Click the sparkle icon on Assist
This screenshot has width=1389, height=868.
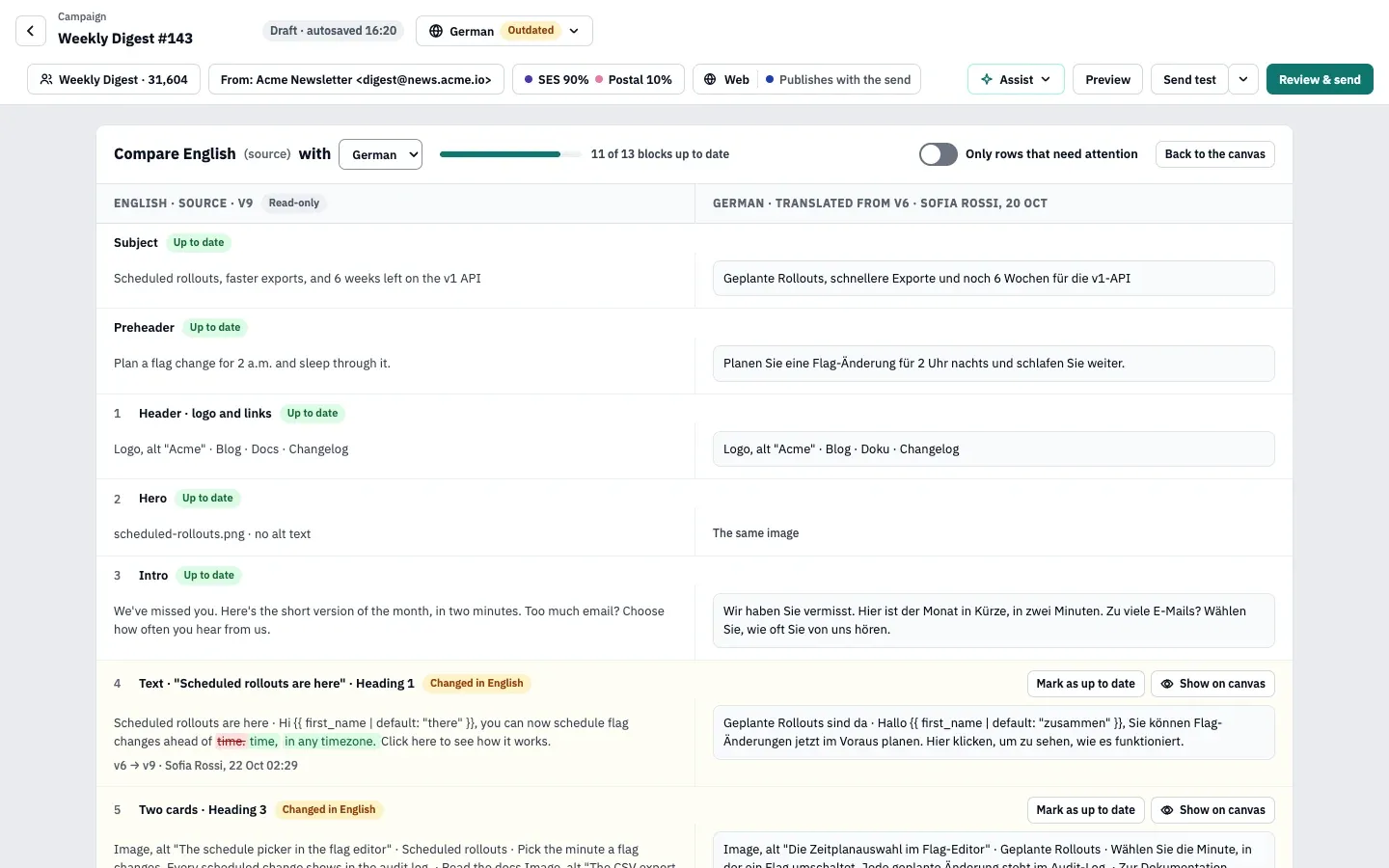[x=987, y=79]
